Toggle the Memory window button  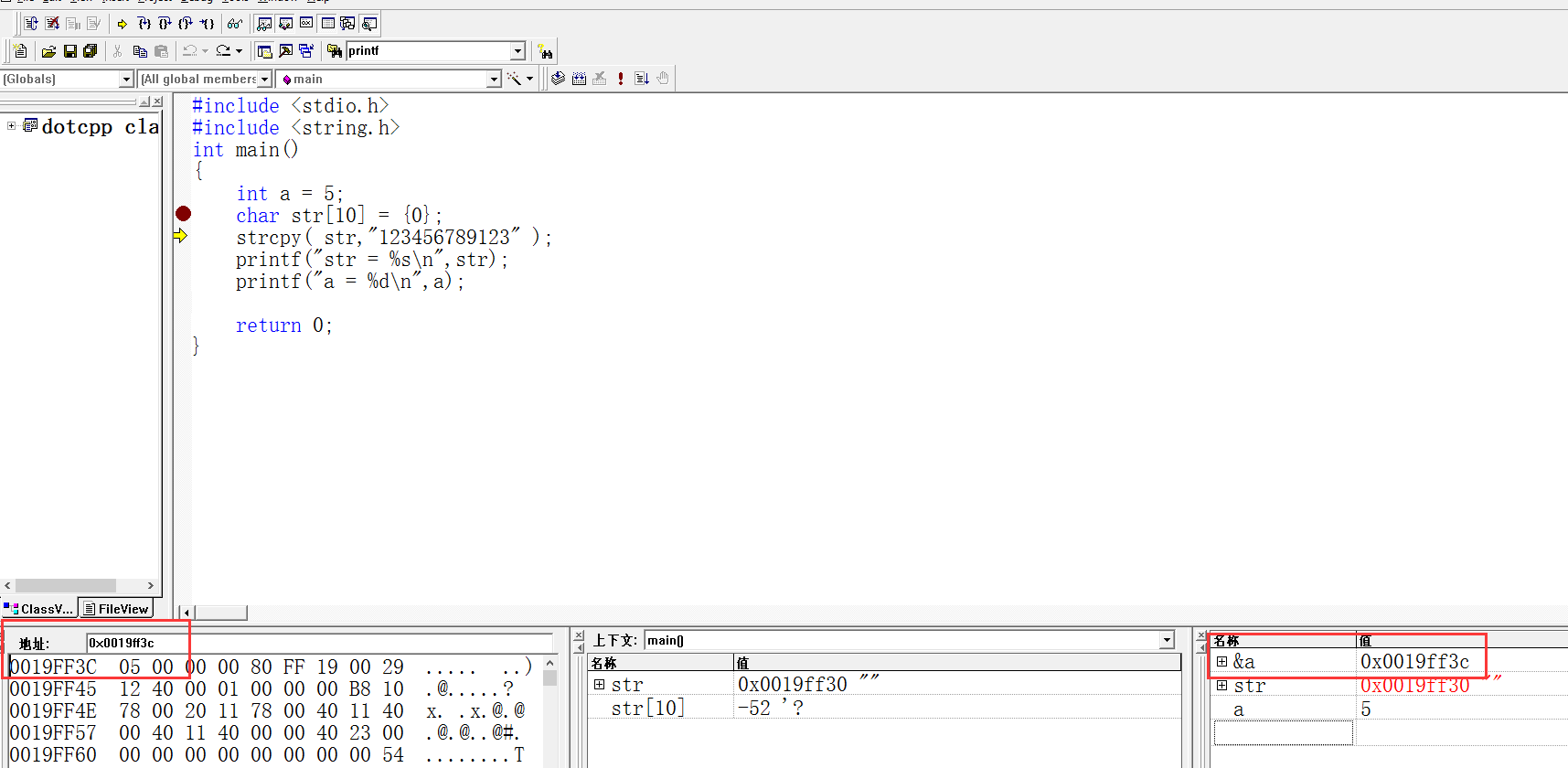[x=327, y=24]
